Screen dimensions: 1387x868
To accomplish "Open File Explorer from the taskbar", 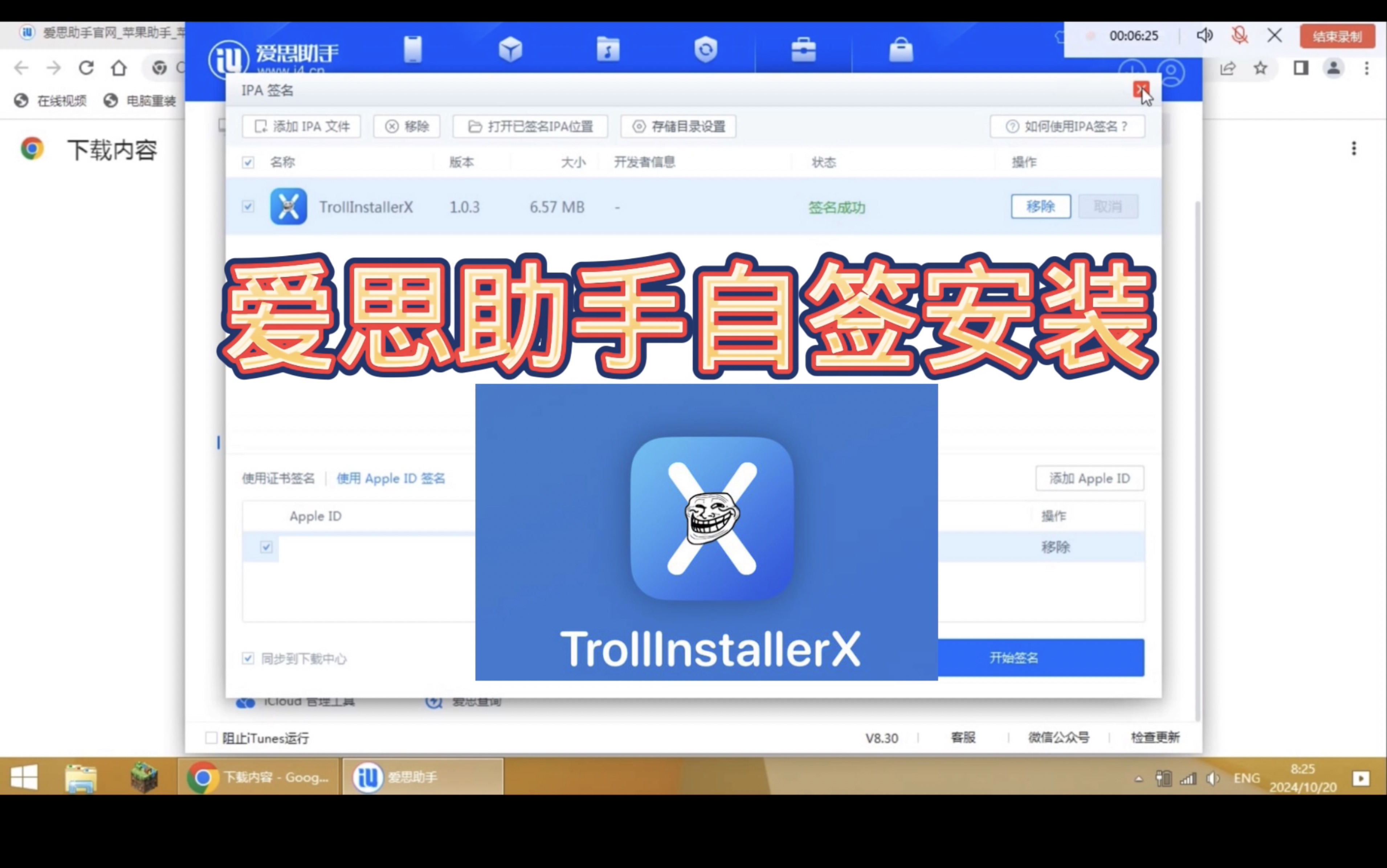I will point(81,778).
